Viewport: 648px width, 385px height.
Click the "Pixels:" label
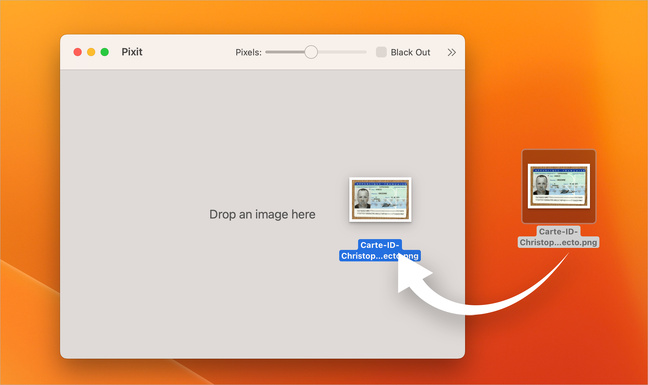pos(248,52)
